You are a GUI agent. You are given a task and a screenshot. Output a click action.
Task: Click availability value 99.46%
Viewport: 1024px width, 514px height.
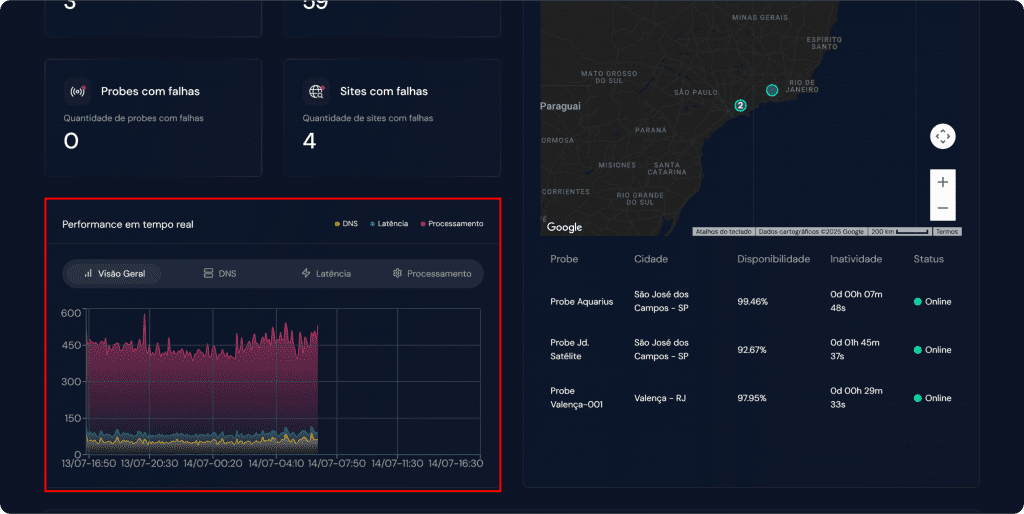[x=752, y=302]
